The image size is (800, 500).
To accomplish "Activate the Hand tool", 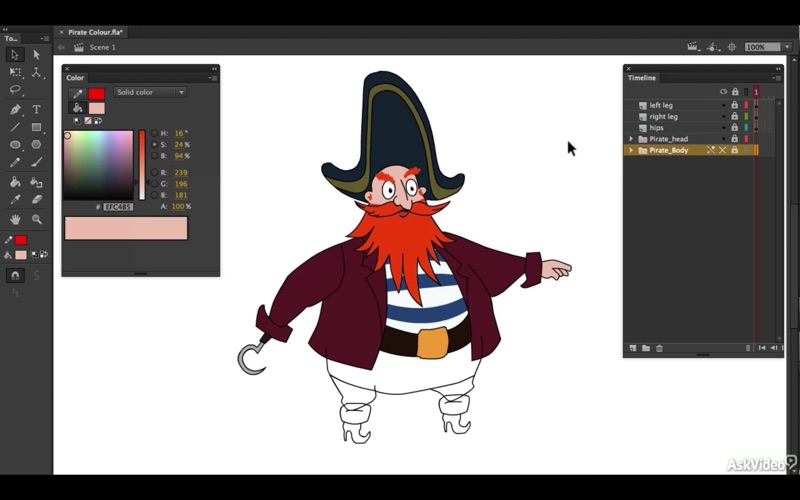I will (15, 219).
